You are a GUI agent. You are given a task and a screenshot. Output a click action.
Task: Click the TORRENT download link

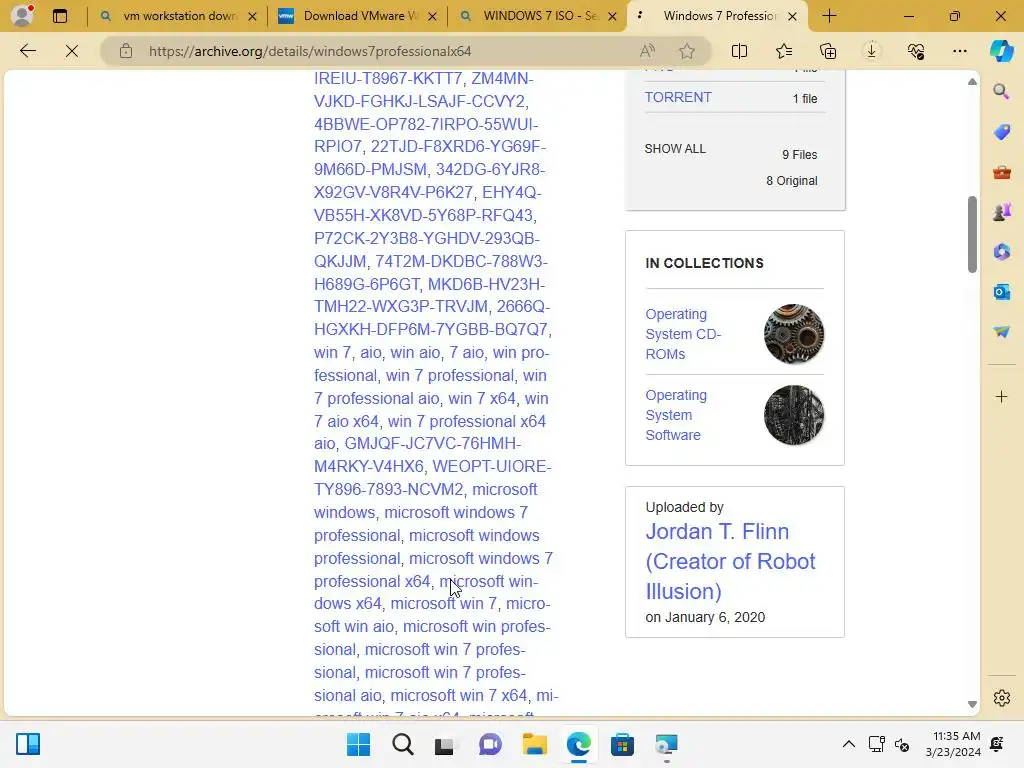pos(678,97)
